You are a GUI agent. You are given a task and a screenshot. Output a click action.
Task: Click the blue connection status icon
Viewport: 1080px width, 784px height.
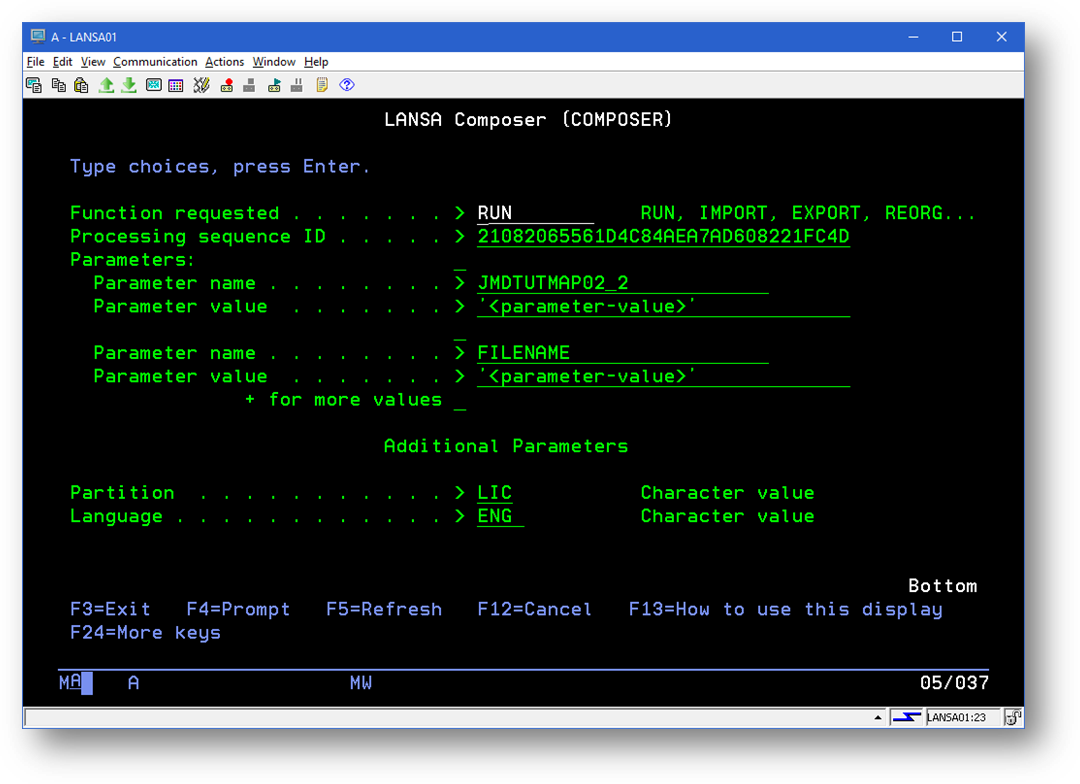906,717
